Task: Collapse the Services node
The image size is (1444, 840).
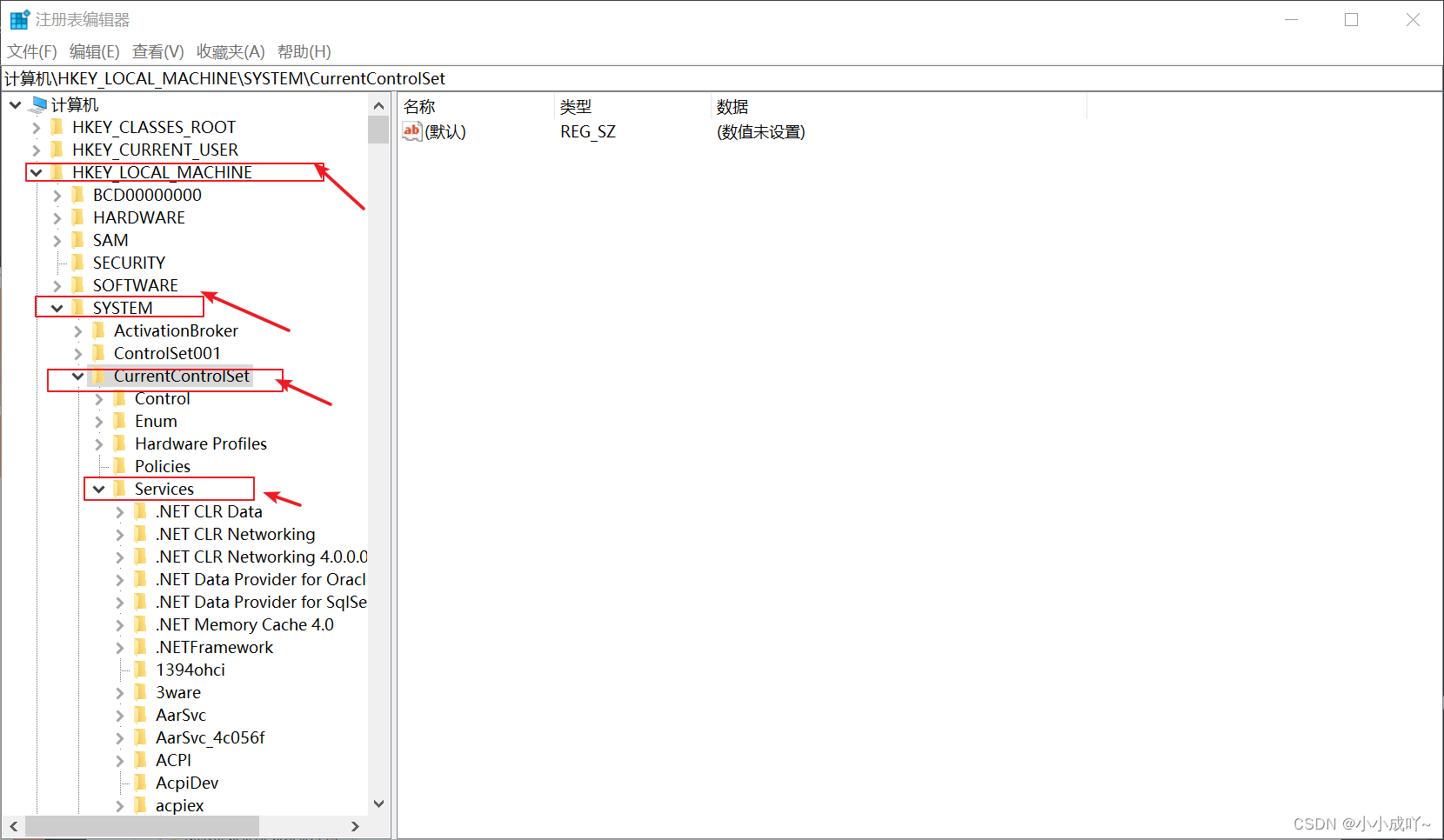Action: 98,489
